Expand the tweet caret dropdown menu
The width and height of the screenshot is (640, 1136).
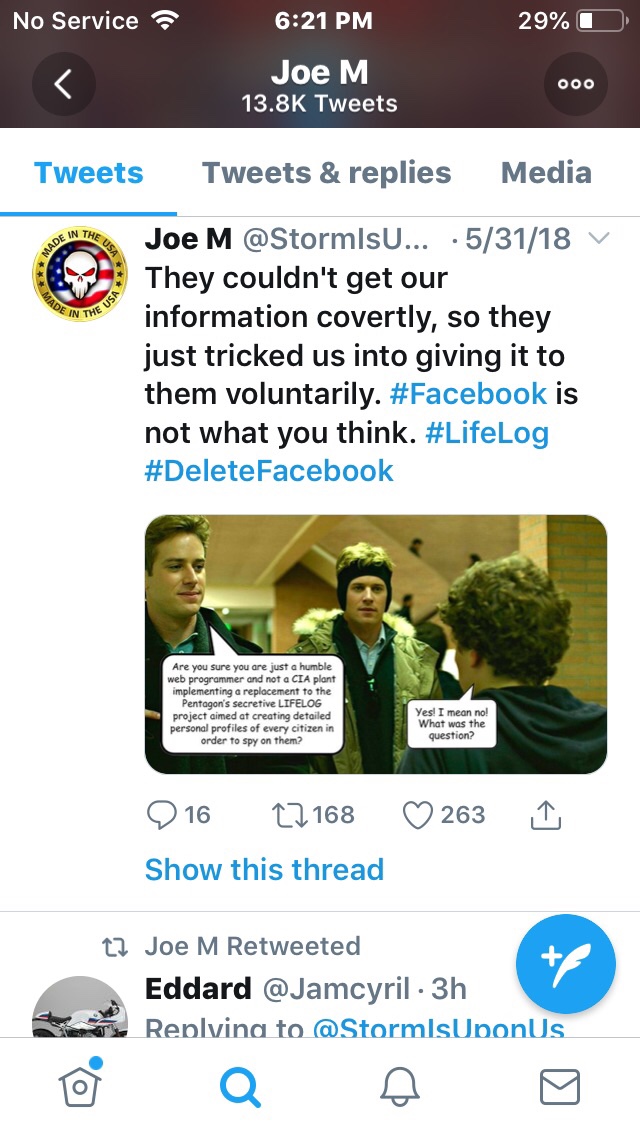click(598, 239)
